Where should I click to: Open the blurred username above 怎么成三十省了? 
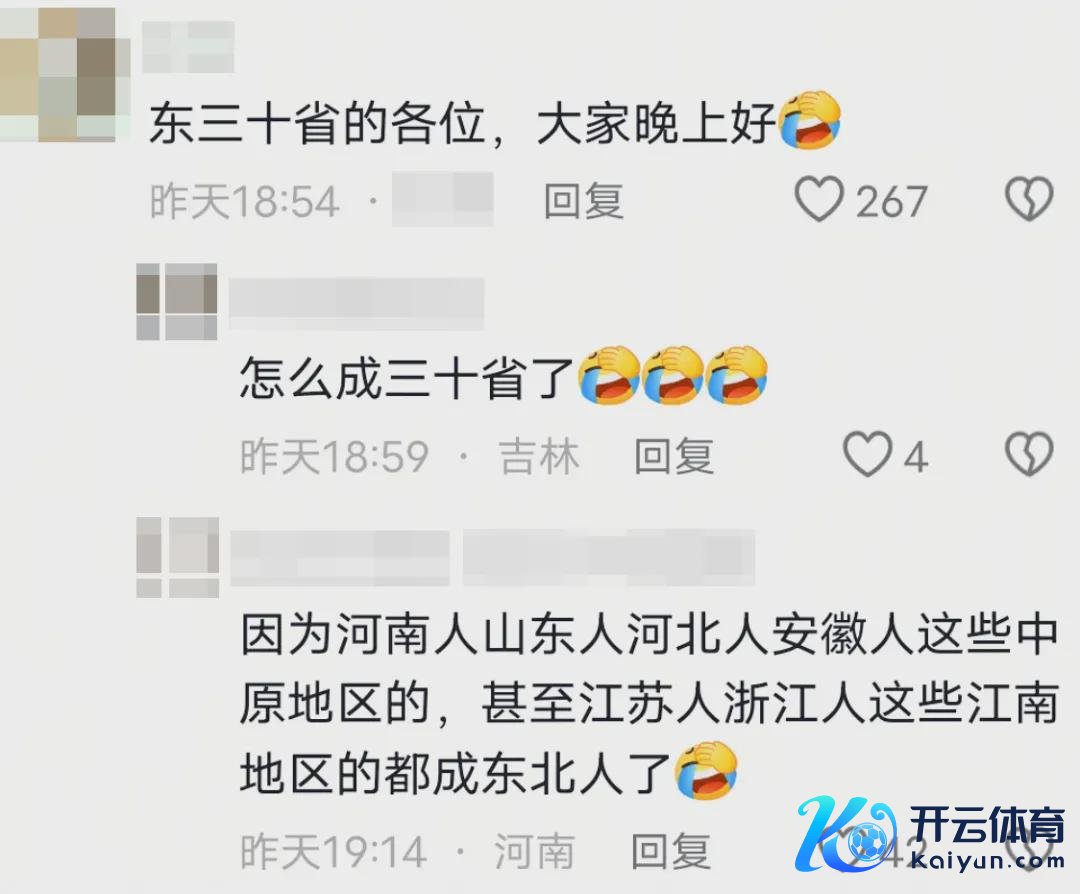click(x=357, y=304)
